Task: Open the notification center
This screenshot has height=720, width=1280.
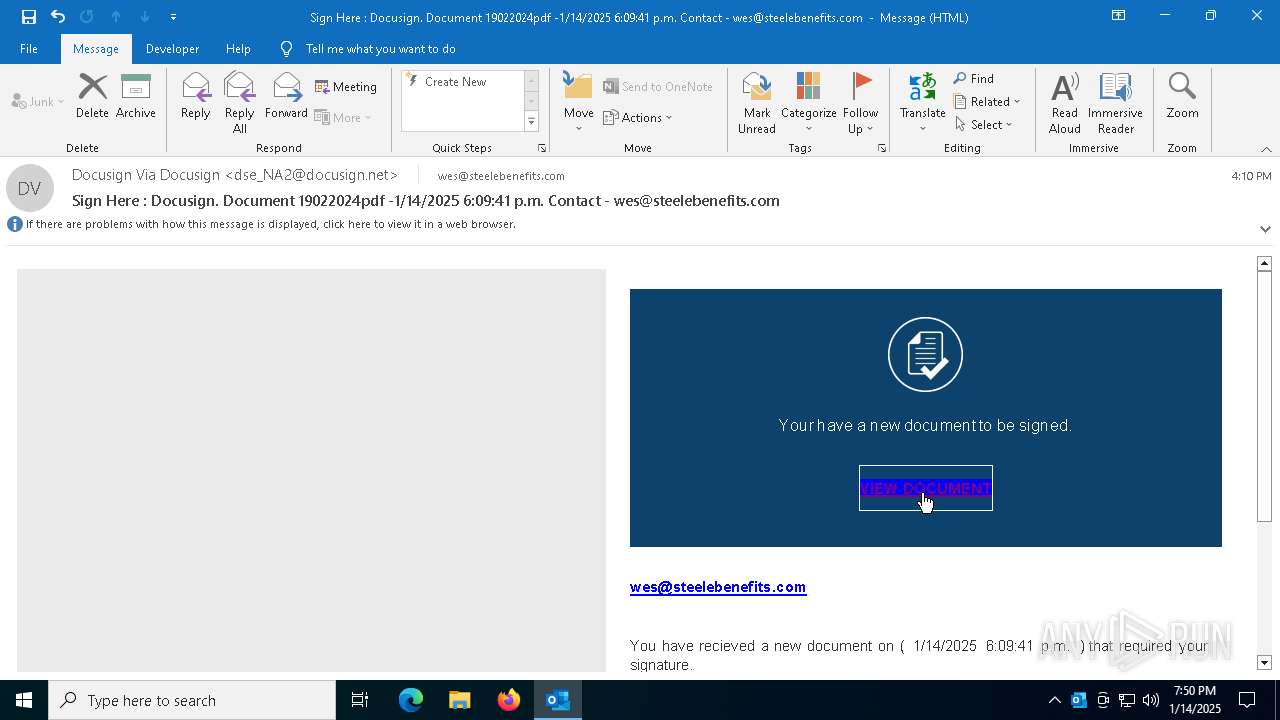Action: [x=1247, y=700]
